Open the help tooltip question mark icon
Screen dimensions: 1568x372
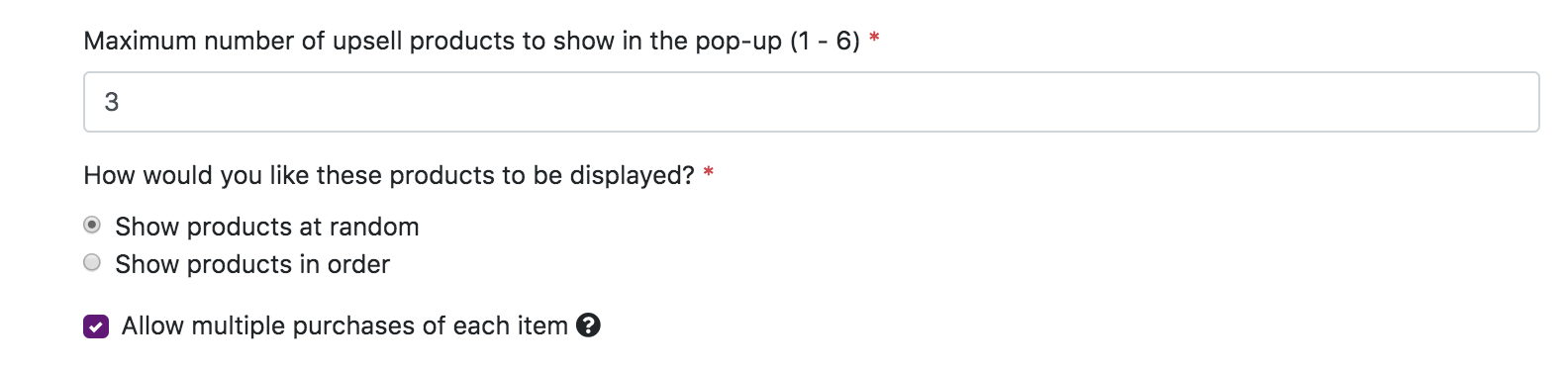588,325
